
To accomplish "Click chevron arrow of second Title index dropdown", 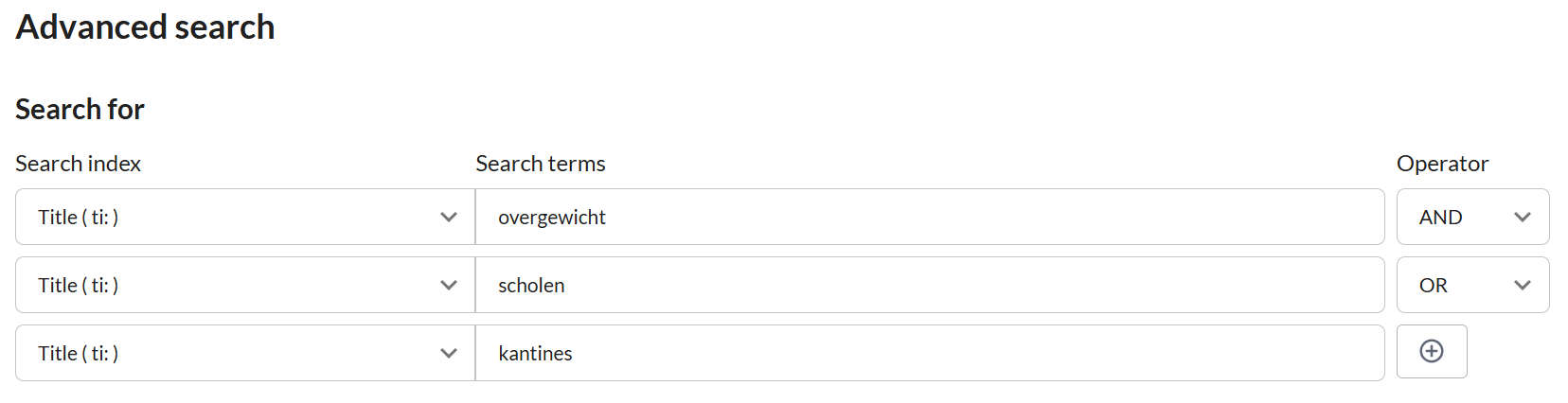I will click(x=449, y=285).
